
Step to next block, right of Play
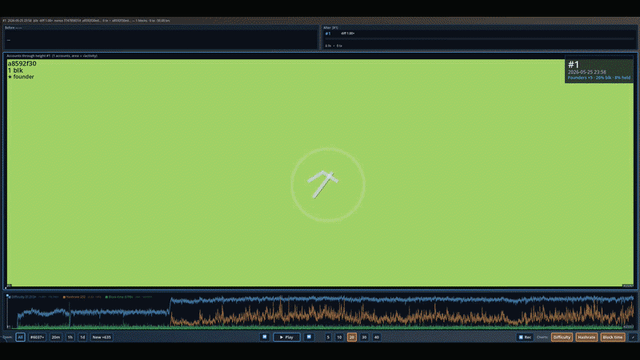309,337
